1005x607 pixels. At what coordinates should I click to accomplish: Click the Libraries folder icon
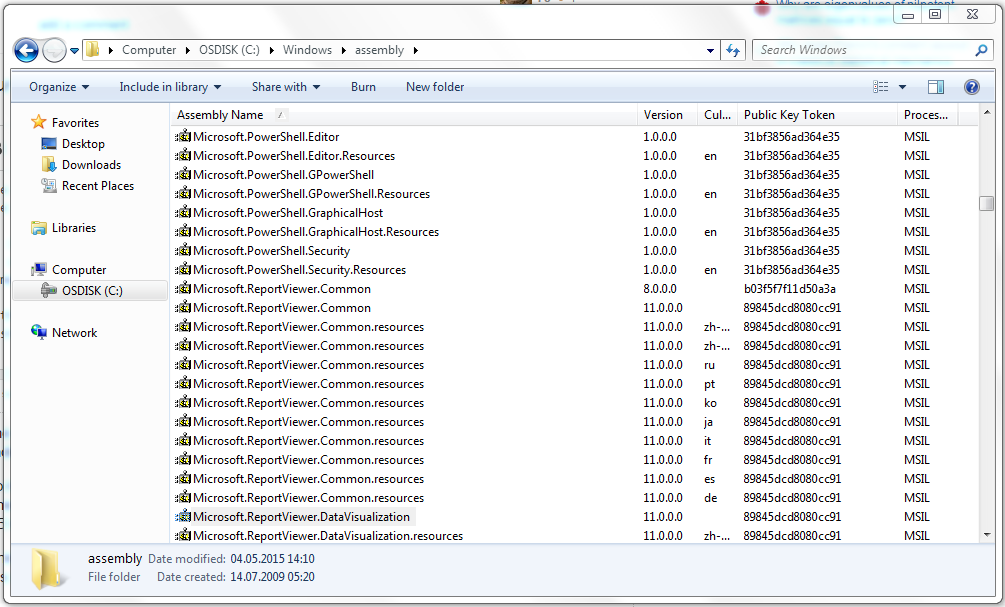click(x=39, y=228)
